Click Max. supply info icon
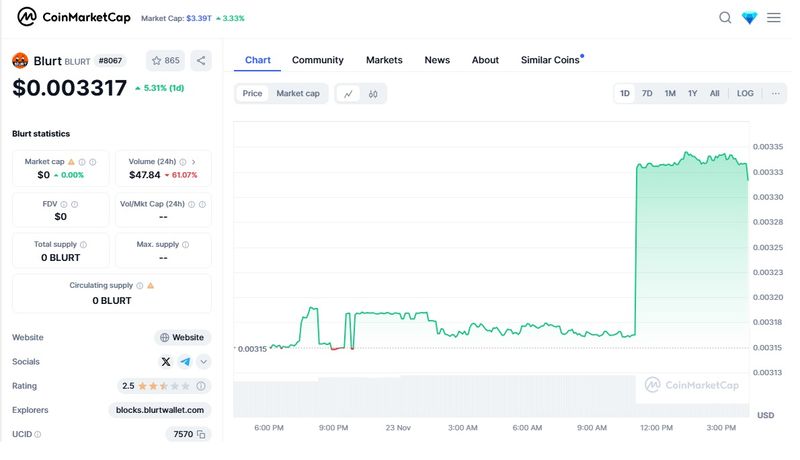The height and width of the screenshot is (460, 800). tap(186, 245)
